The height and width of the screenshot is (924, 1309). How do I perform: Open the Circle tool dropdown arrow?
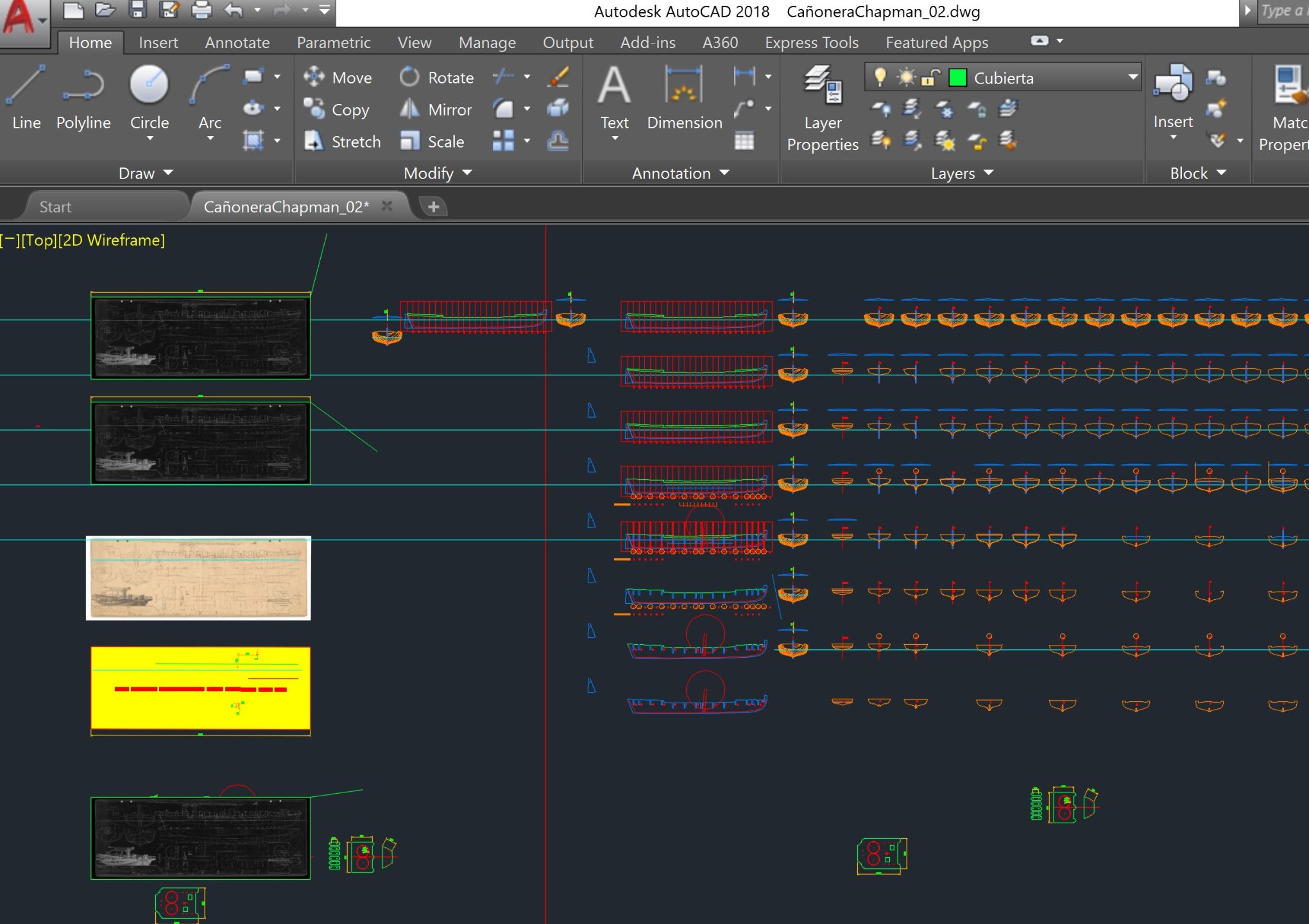(x=150, y=139)
